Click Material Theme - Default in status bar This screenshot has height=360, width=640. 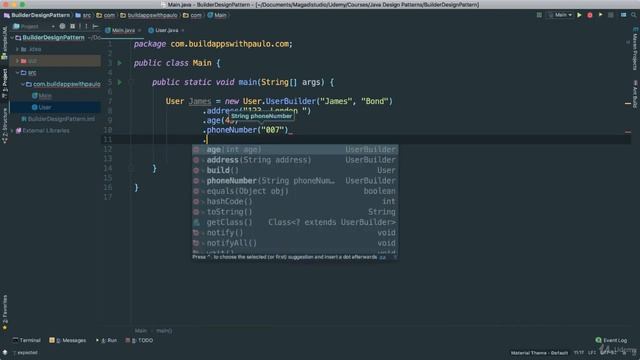click(539, 353)
